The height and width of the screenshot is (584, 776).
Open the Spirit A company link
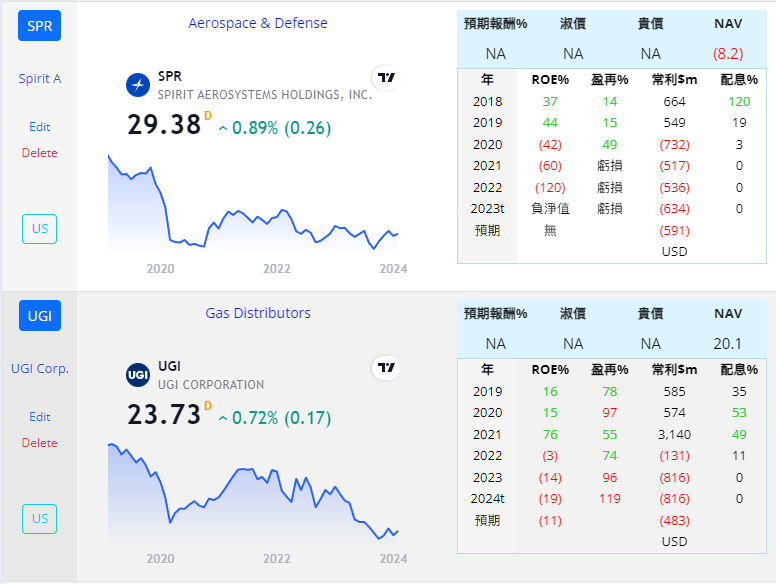pos(40,79)
